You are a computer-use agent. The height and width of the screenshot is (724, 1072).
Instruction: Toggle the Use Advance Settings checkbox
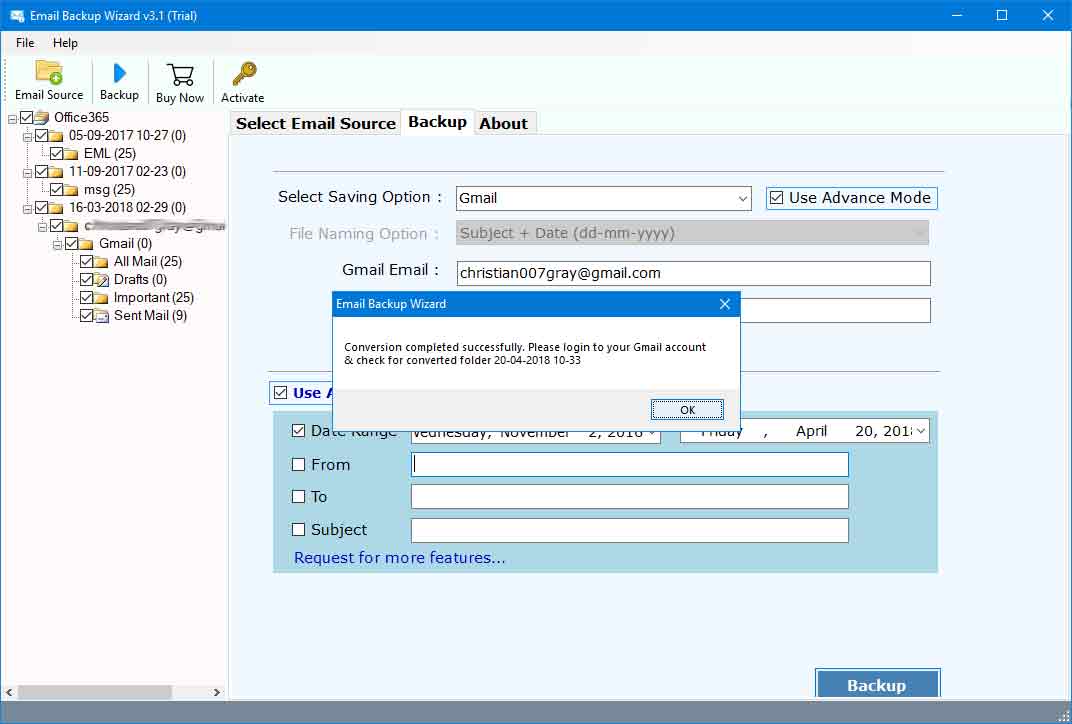(x=280, y=393)
